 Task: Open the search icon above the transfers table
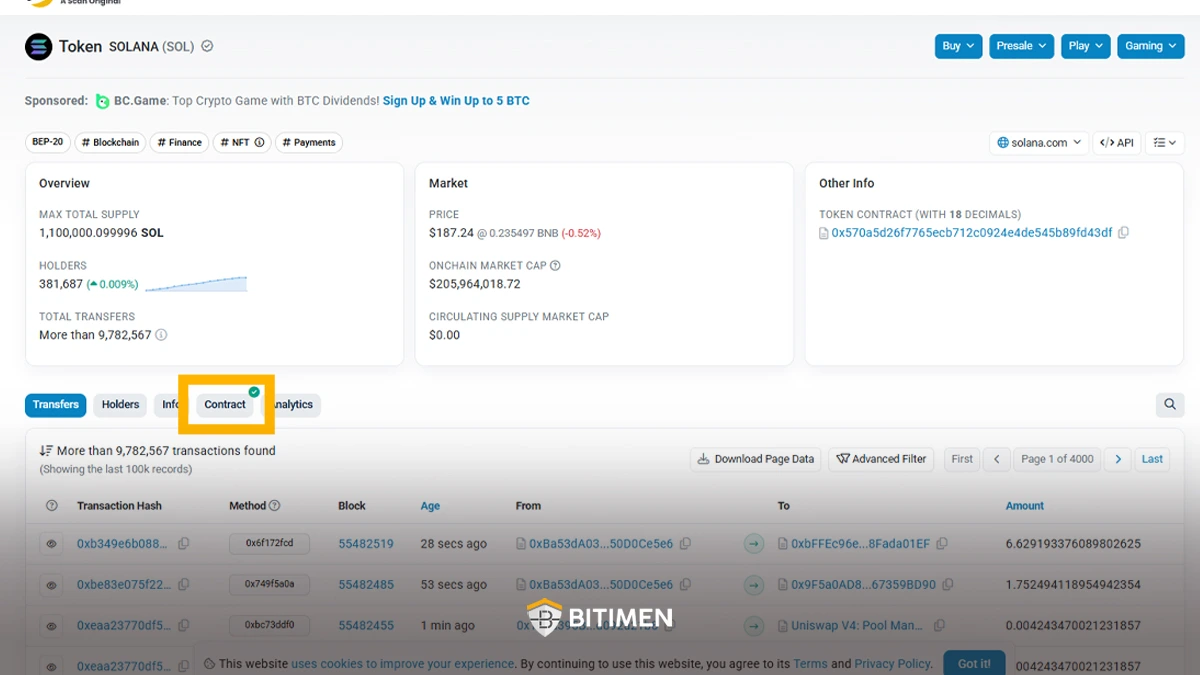point(1169,405)
